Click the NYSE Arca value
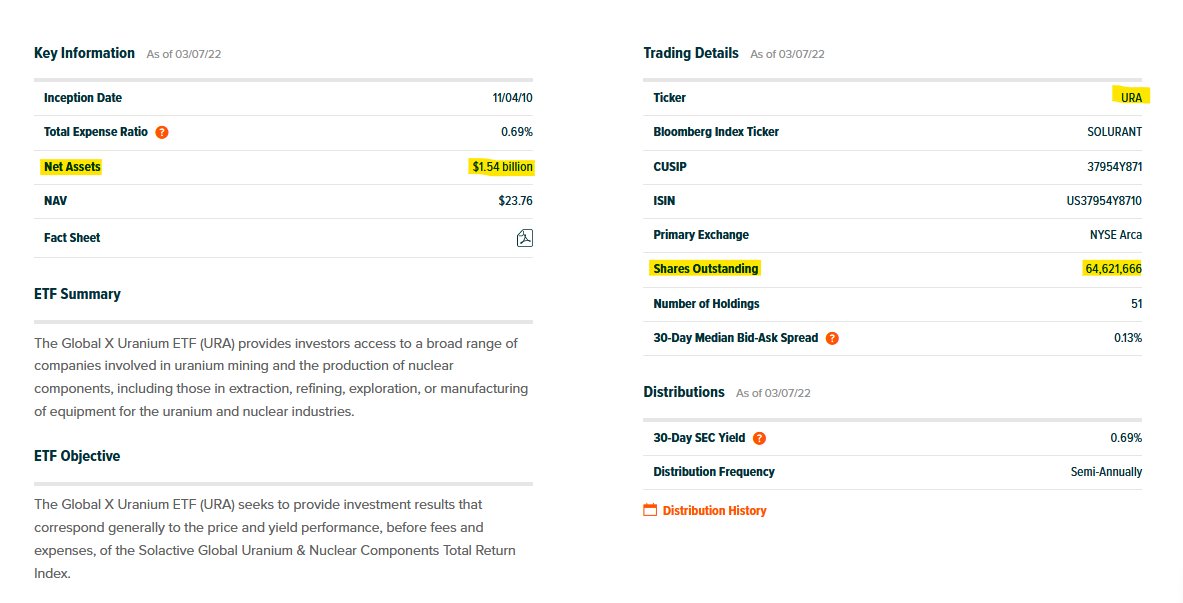Screen dimensions: 1183x603 coord(1116,235)
